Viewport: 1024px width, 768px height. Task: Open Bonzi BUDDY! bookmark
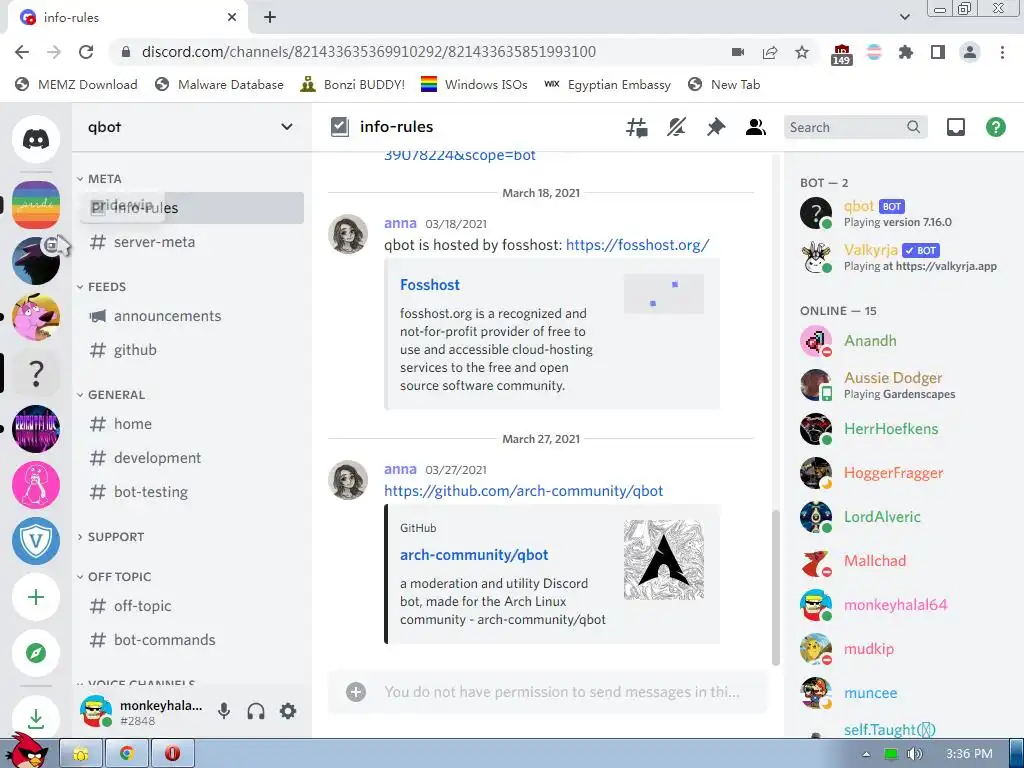coord(353,84)
